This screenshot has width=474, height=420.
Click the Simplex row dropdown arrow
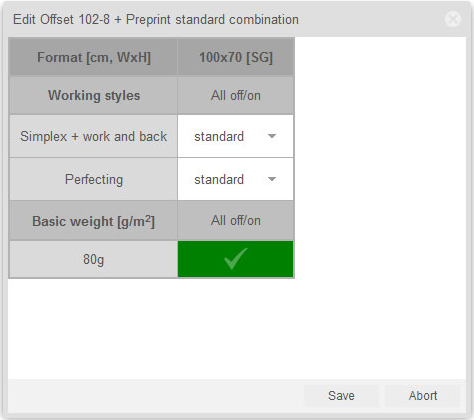pos(272,136)
